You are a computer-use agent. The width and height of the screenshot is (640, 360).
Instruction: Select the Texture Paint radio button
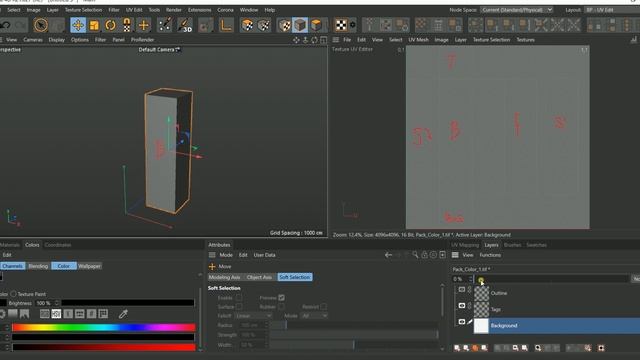pos(13,294)
